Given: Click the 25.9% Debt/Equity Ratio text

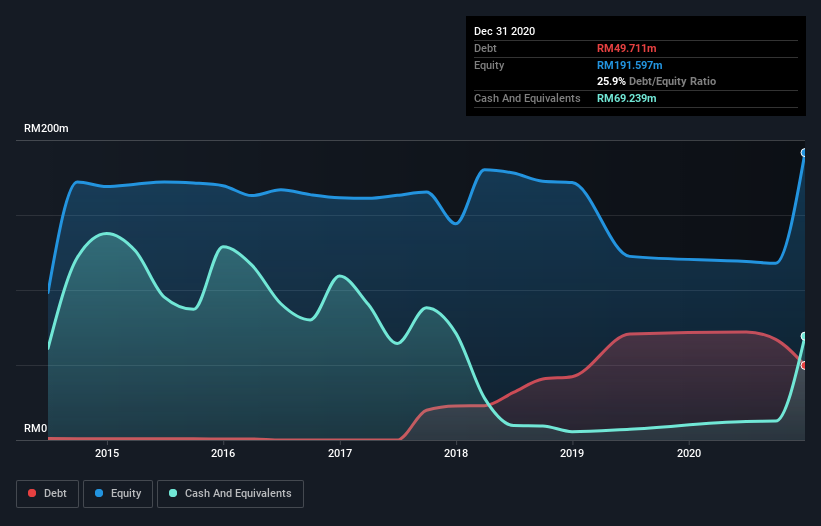Looking at the screenshot, I should pyautogui.click(x=656, y=81).
